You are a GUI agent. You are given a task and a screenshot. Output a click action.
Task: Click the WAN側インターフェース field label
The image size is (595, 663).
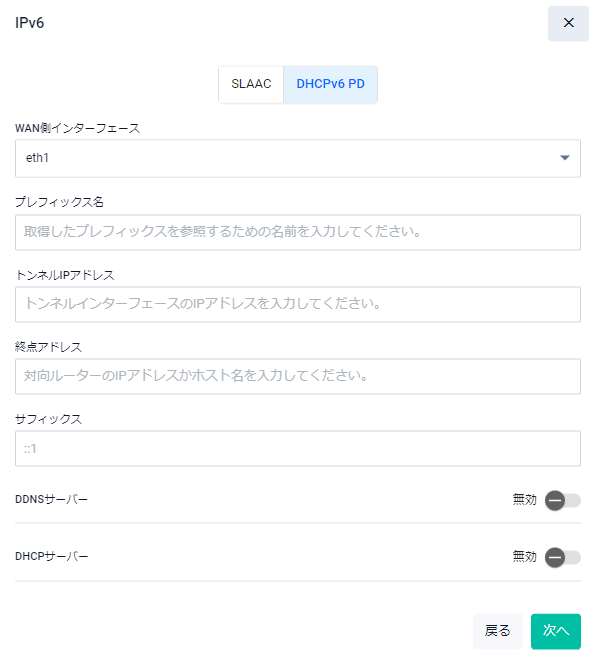77,128
